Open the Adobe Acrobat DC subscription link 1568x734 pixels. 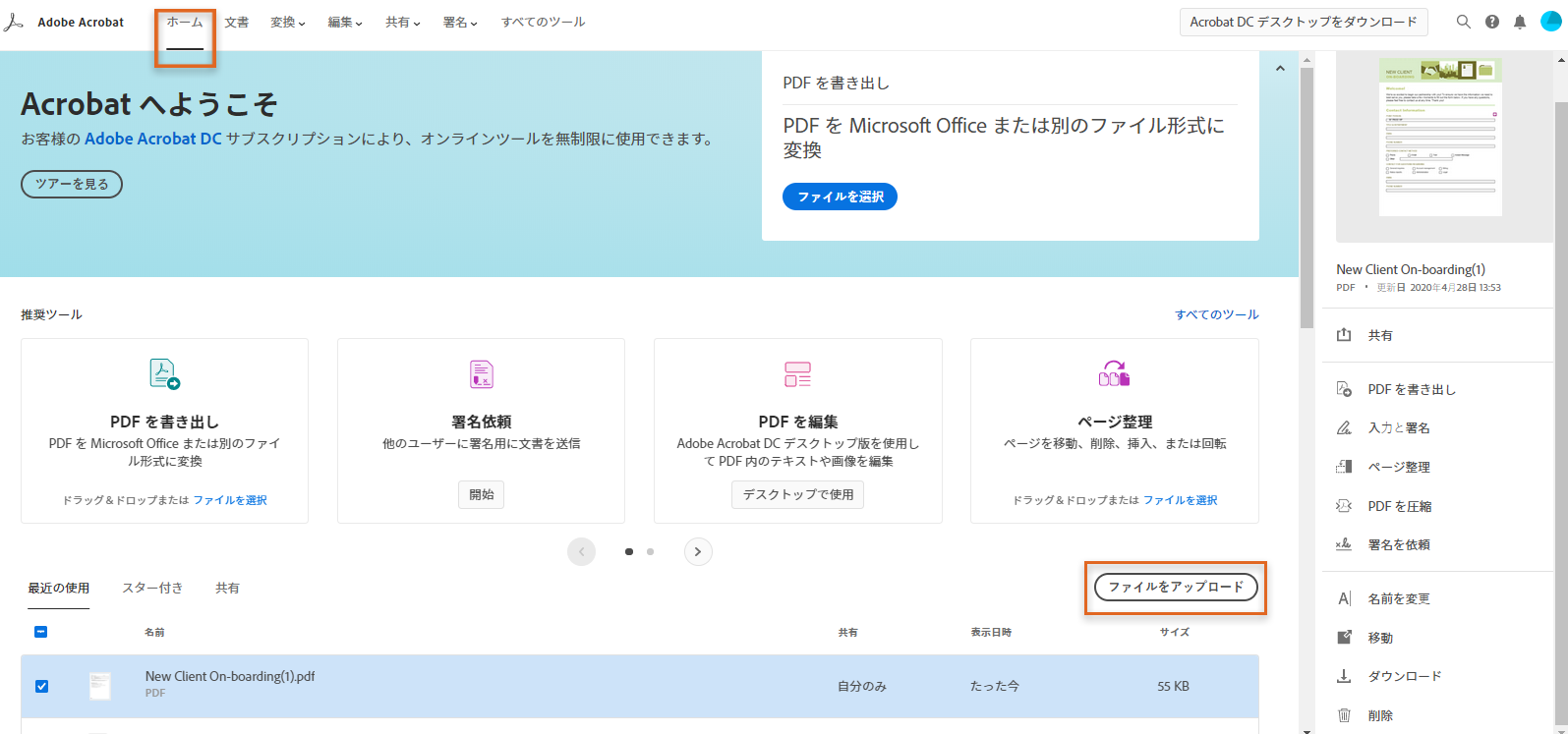153,139
